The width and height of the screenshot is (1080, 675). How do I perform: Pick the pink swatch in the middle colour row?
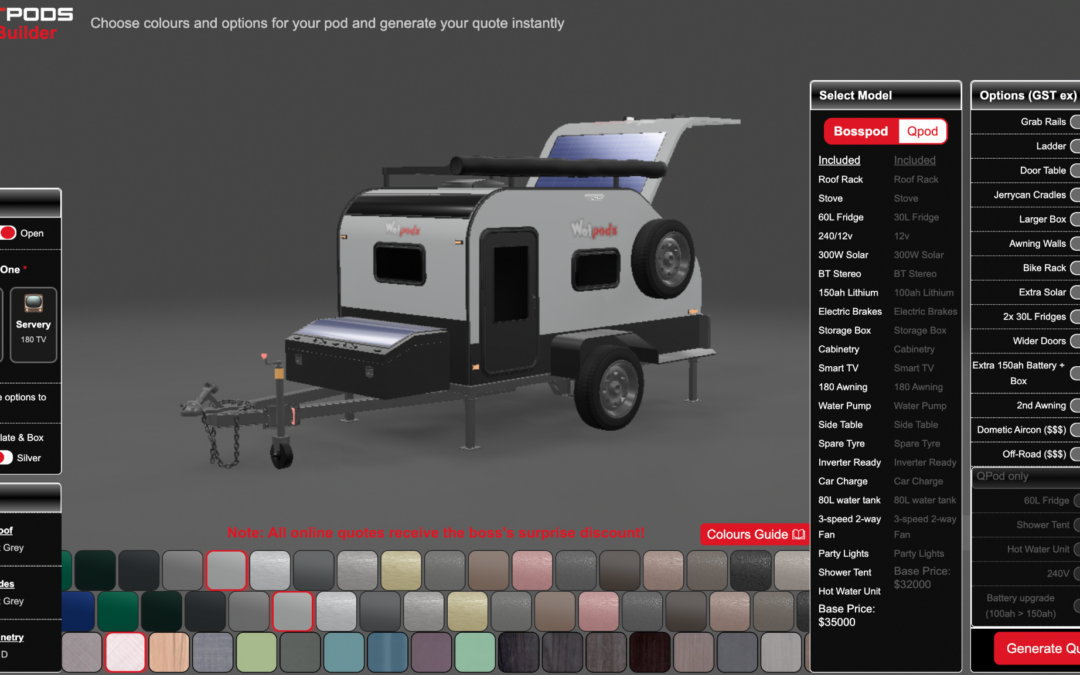point(599,611)
